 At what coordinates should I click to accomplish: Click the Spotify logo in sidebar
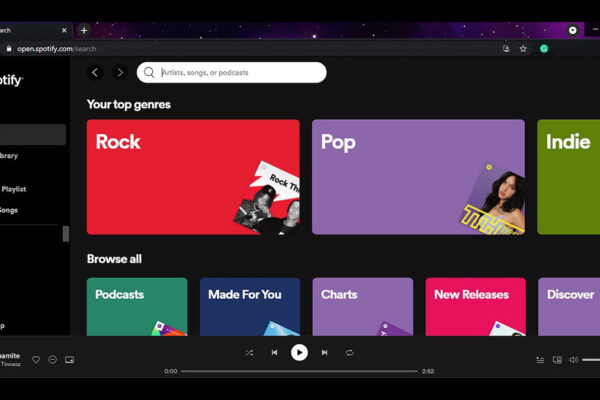(x=11, y=80)
